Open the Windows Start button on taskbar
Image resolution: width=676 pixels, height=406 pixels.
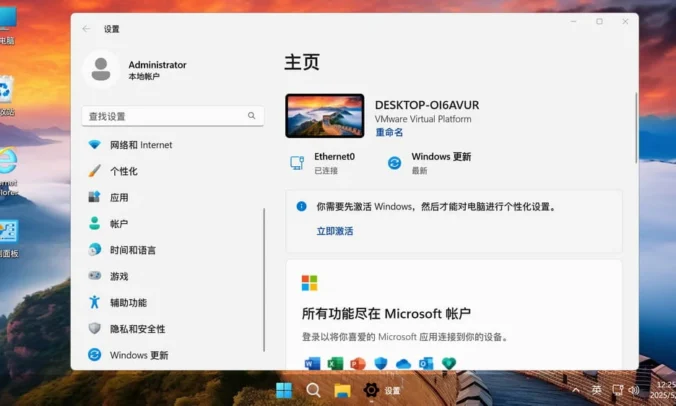[284, 390]
